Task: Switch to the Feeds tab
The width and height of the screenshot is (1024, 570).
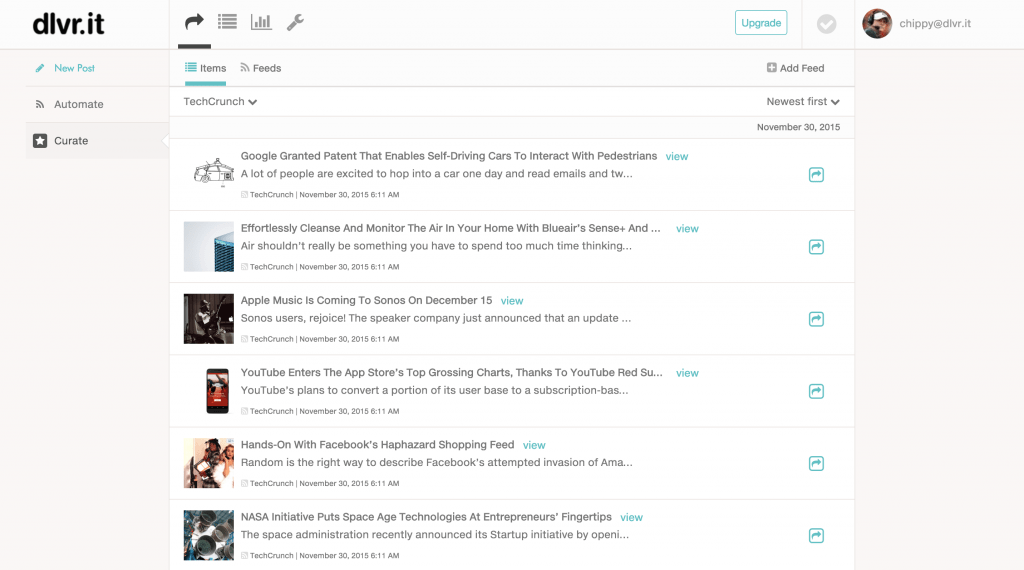Action: tap(261, 68)
